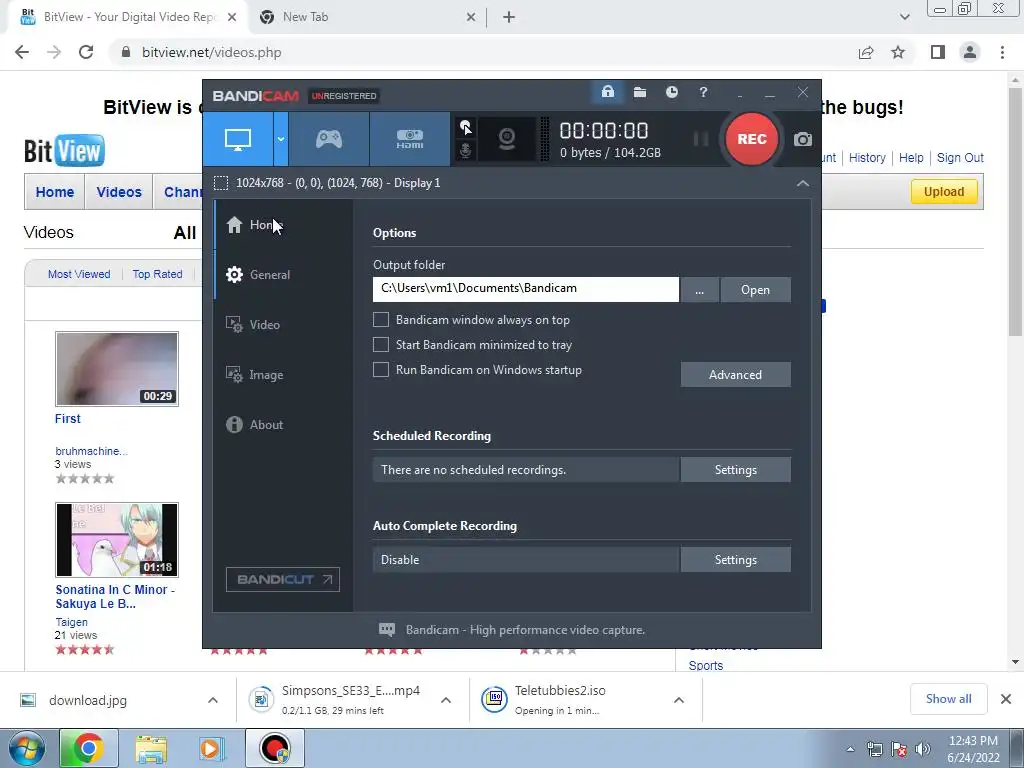The height and width of the screenshot is (768, 1024).
Task: Open Windows Explorer from taskbar
Action: (x=152, y=748)
